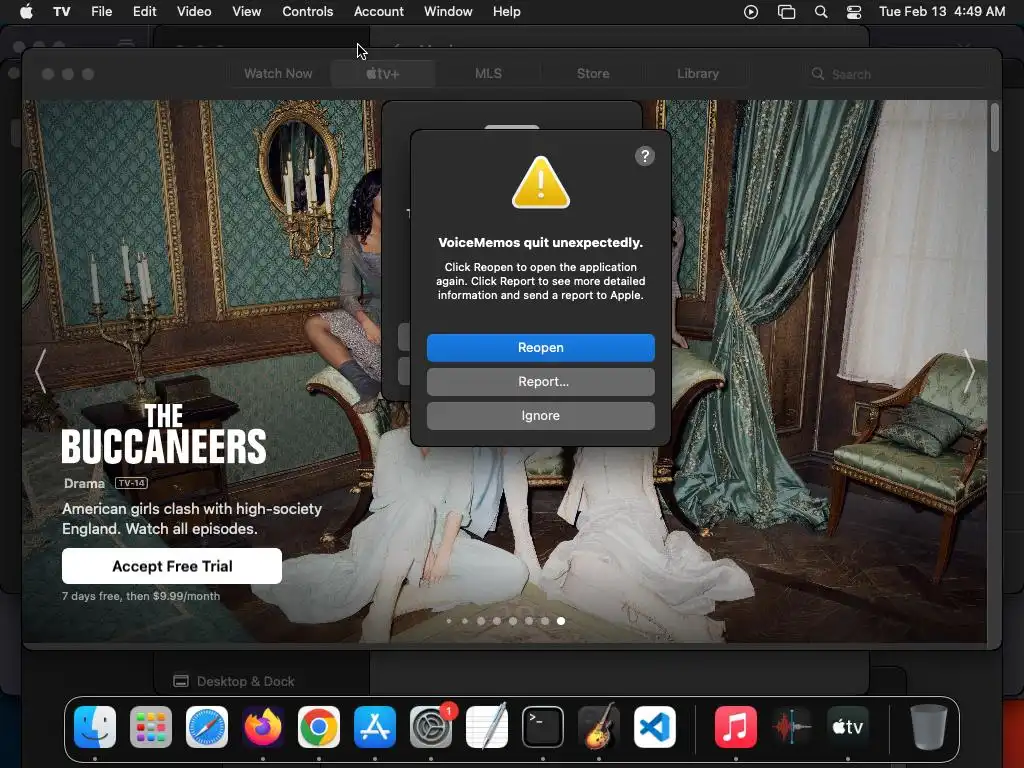Viewport: 1024px width, 768px height.
Task: Select the first carousel page dot
Action: click(x=449, y=621)
